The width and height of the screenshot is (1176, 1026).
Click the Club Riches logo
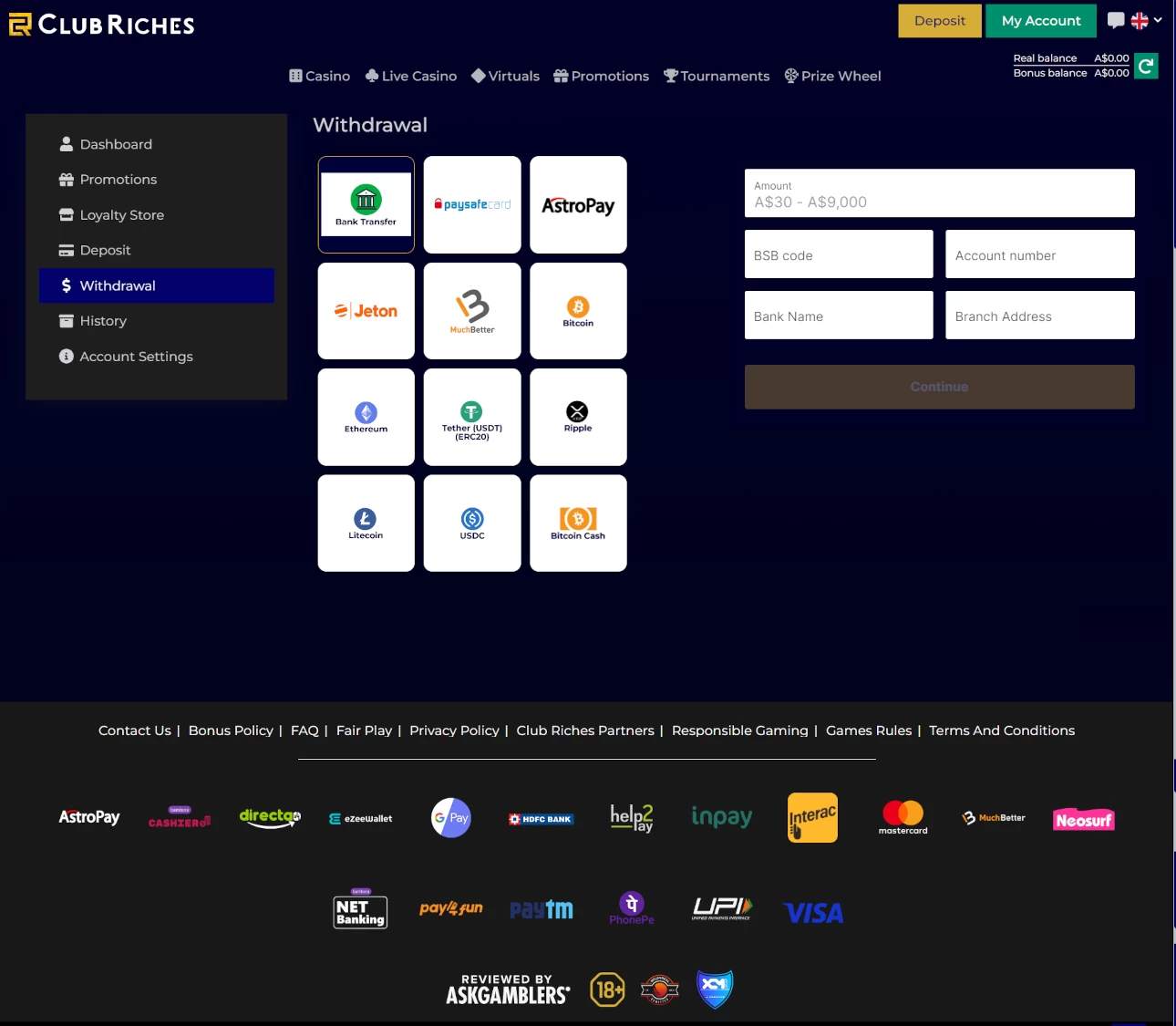pyautogui.click(x=102, y=25)
